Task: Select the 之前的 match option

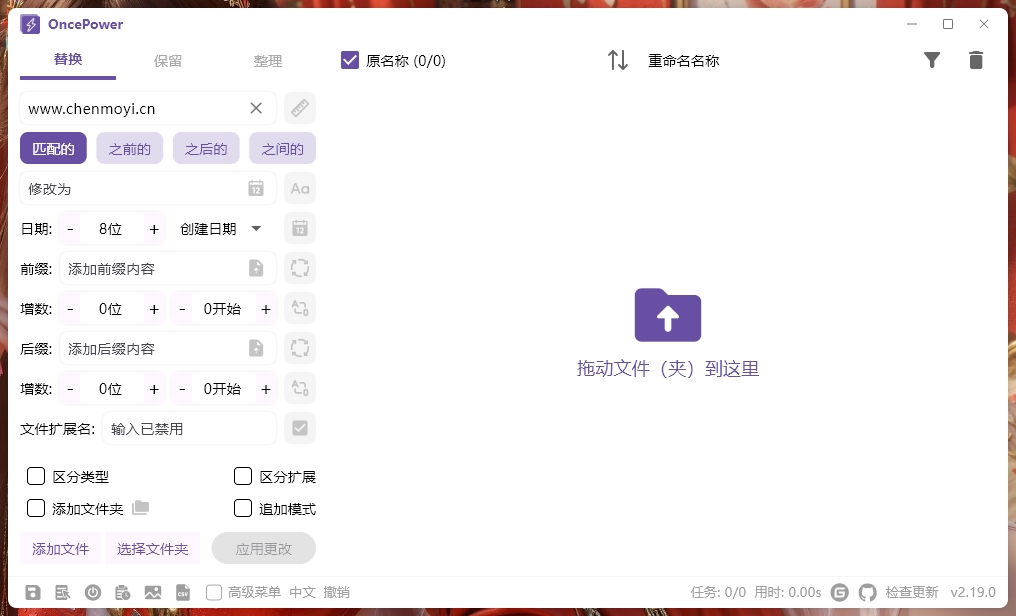Action: pos(130,149)
